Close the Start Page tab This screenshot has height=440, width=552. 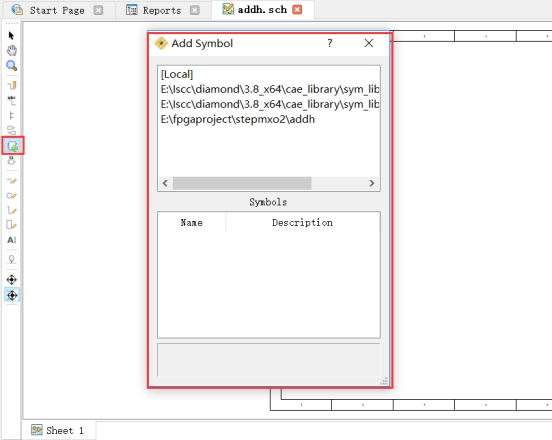tap(99, 11)
